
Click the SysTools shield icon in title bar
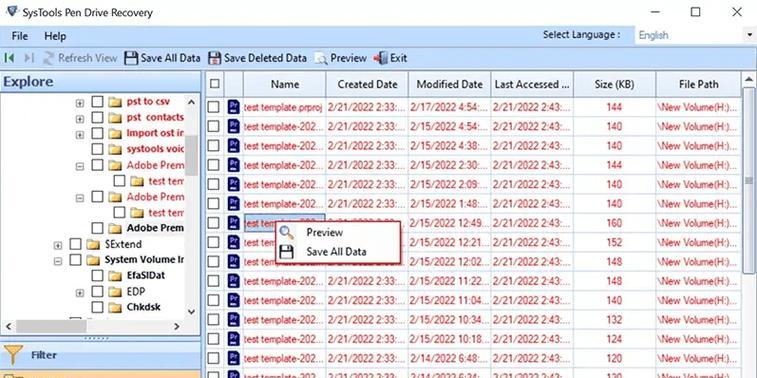coord(12,12)
